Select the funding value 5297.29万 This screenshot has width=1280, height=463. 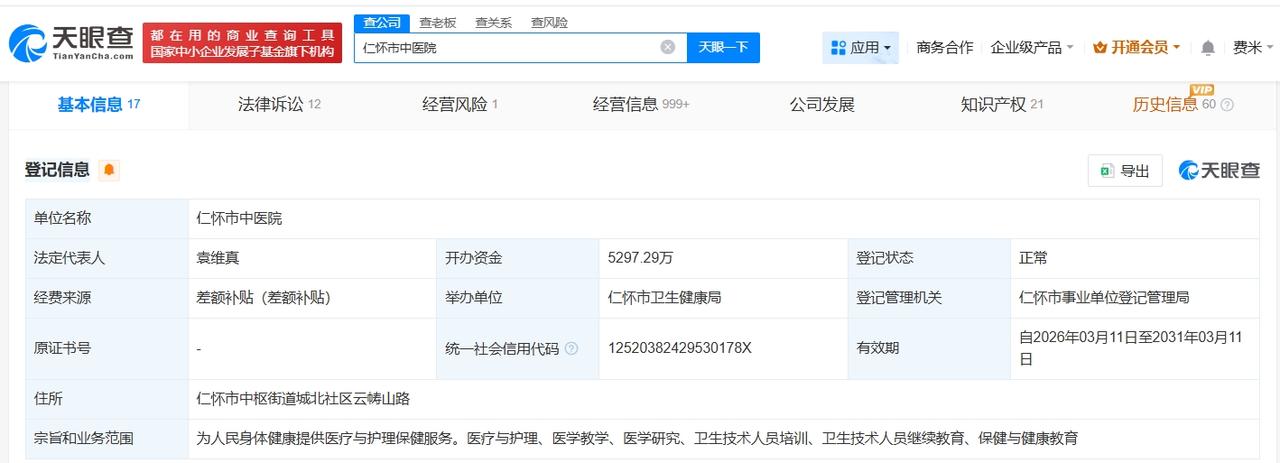640,258
